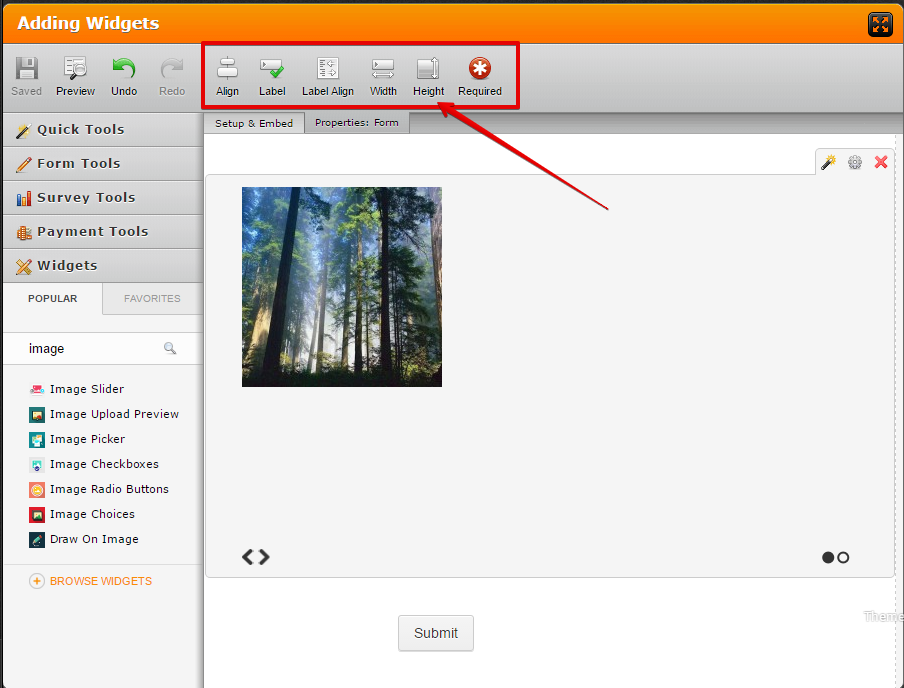Add the Image Upload Preview widget
904x688 pixels.
104,414
